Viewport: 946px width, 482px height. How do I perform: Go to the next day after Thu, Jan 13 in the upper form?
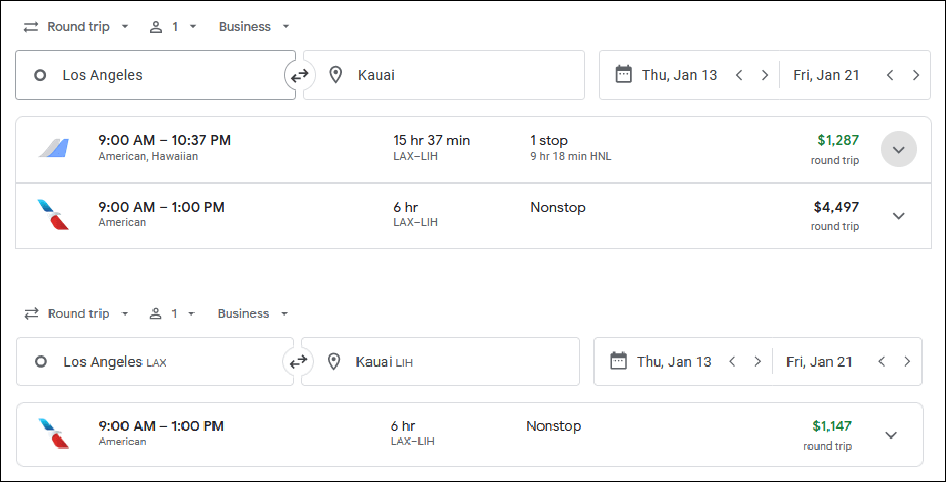coord(765,75)
